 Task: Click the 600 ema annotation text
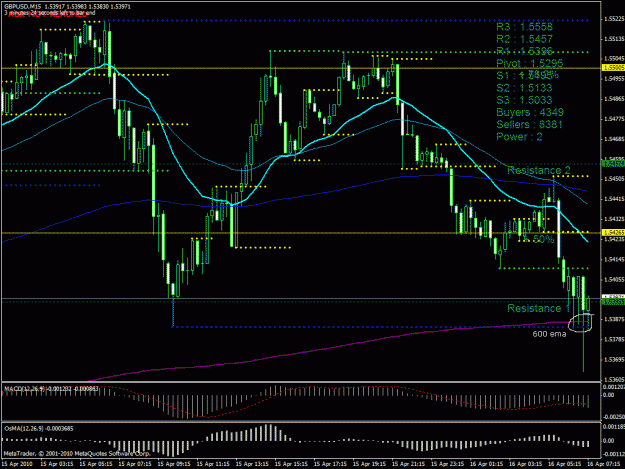click(549, 334)
